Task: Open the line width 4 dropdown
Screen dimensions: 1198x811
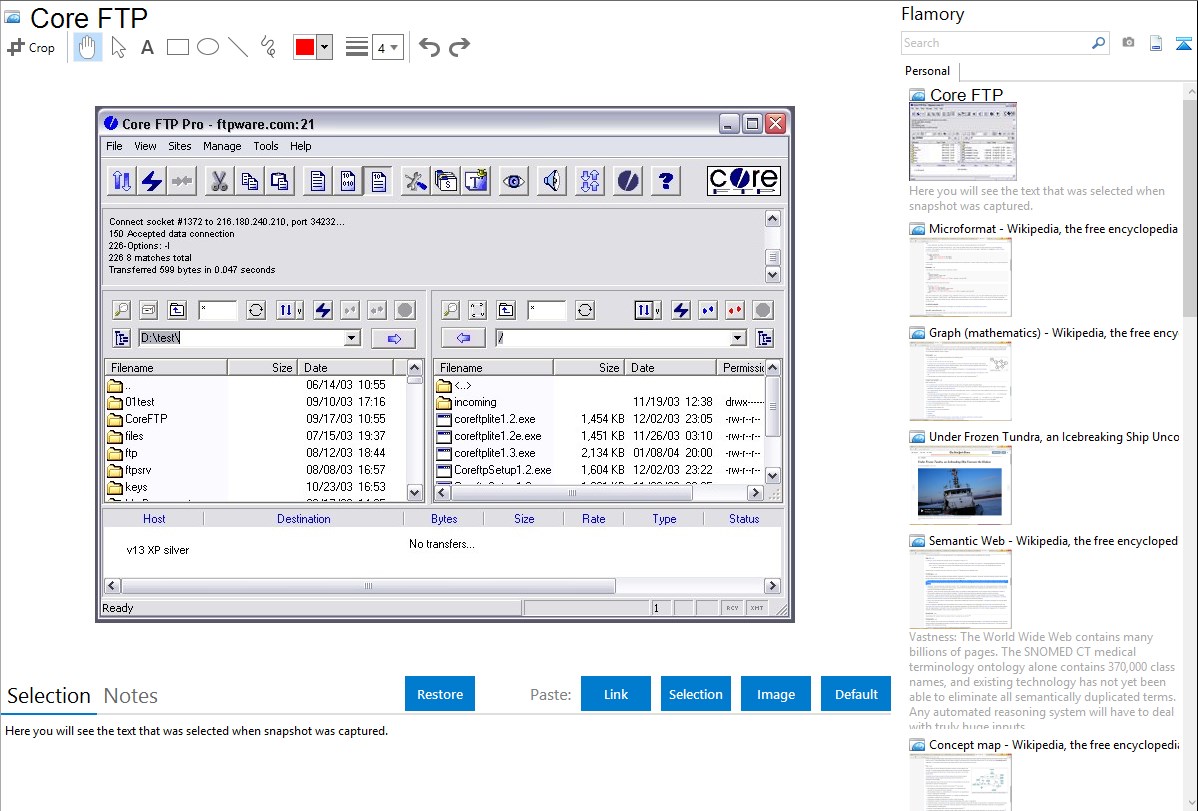Action: tap(387, 47)
